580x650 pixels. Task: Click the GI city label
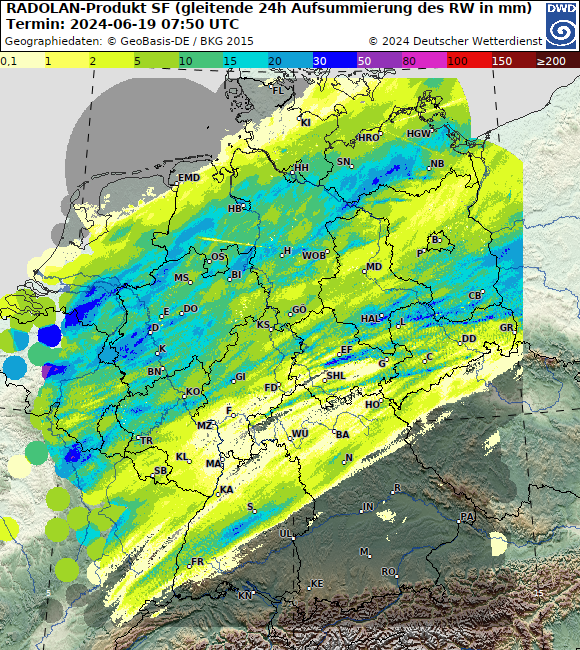240,376
